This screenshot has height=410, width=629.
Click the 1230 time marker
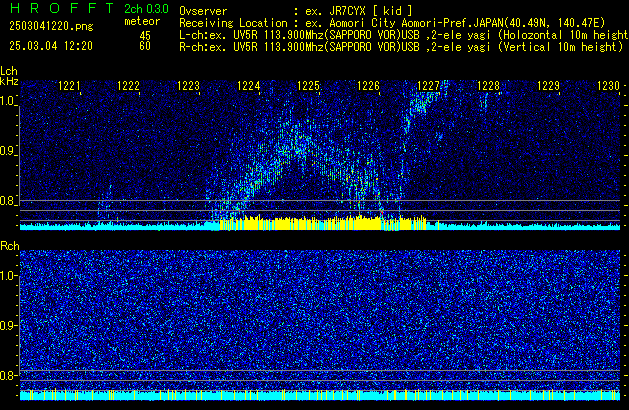tap(608, 86)
